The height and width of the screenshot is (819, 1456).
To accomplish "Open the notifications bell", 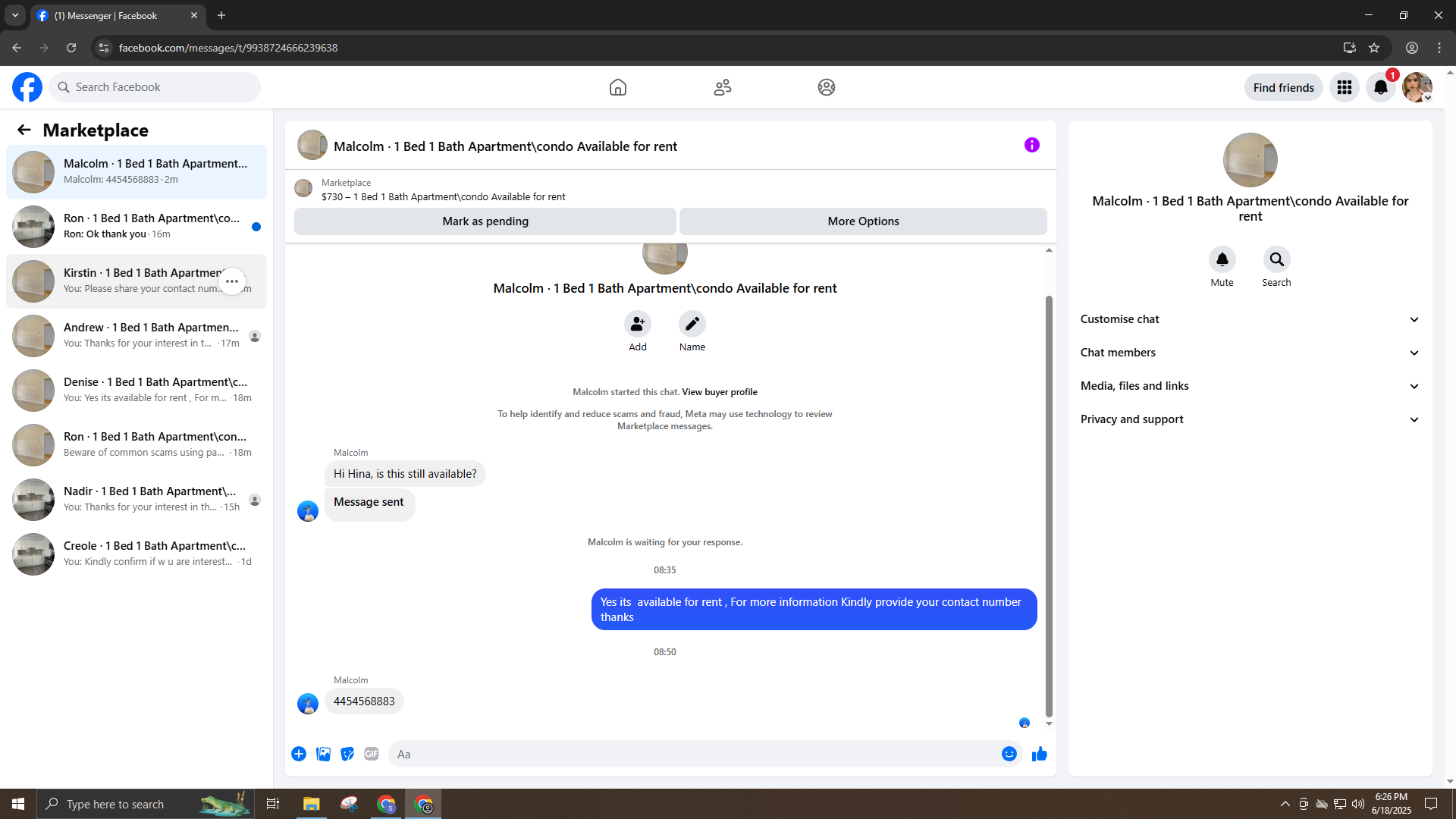I will 1381,87.
